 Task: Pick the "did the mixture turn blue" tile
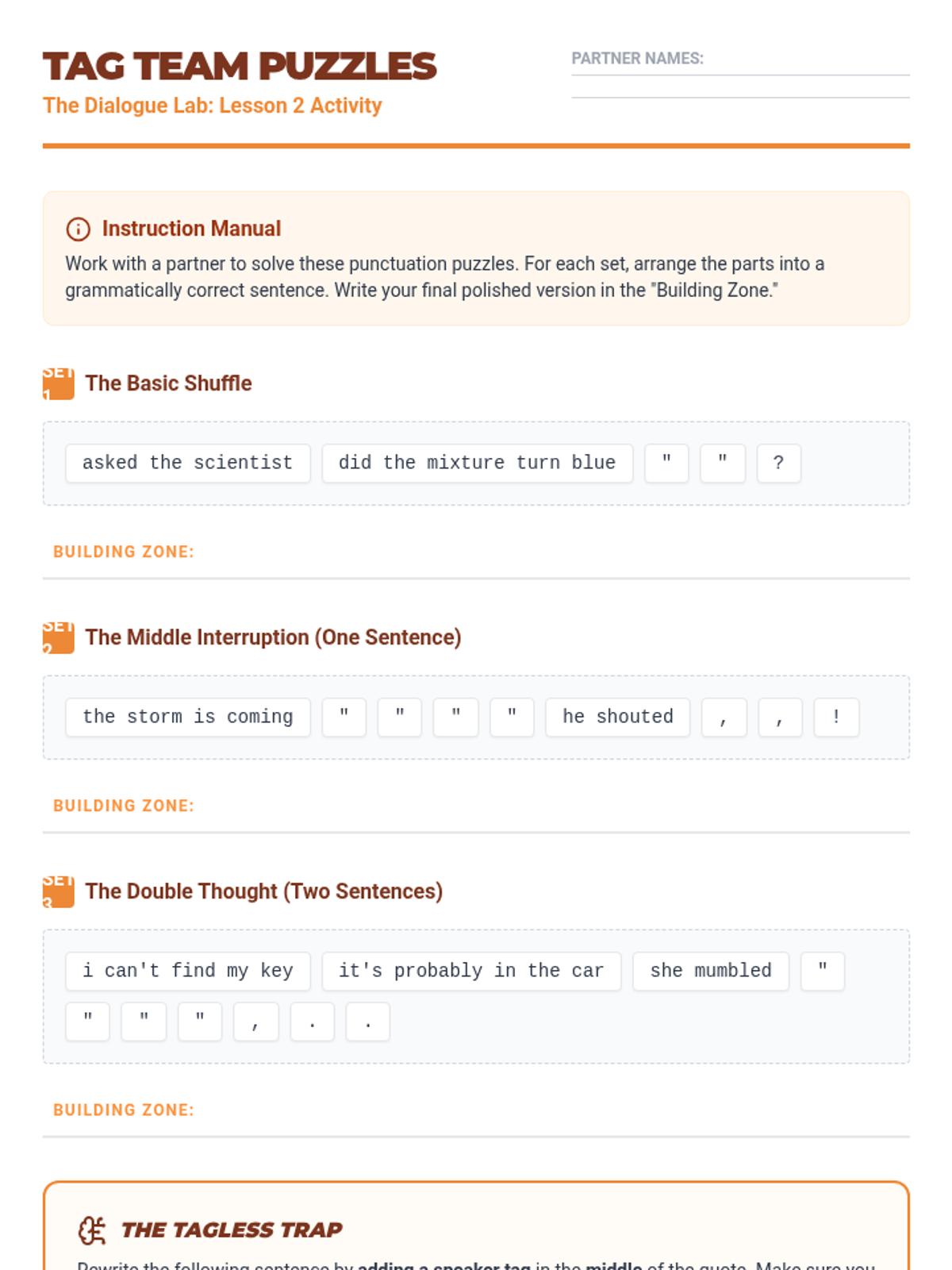click(477, 463)
